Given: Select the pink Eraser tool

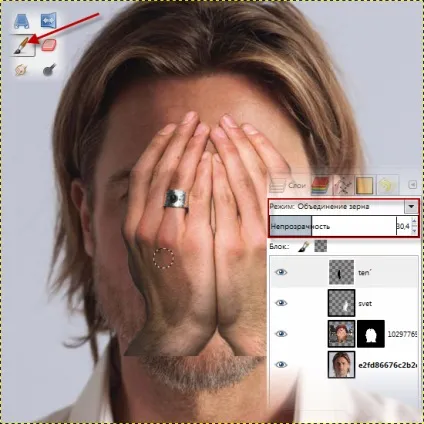Looking at the screenshot, I should point(49,45).
